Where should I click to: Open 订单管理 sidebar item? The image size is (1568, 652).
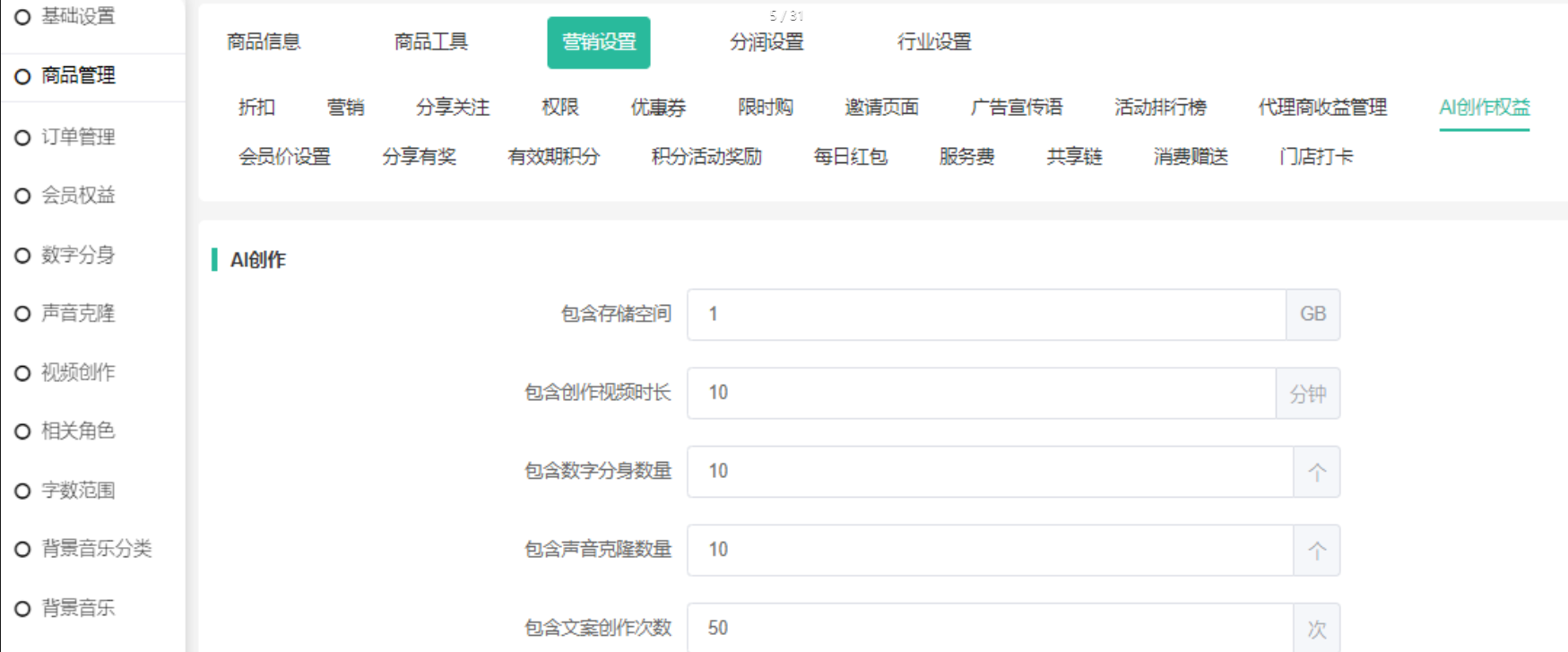click(78, 137)
